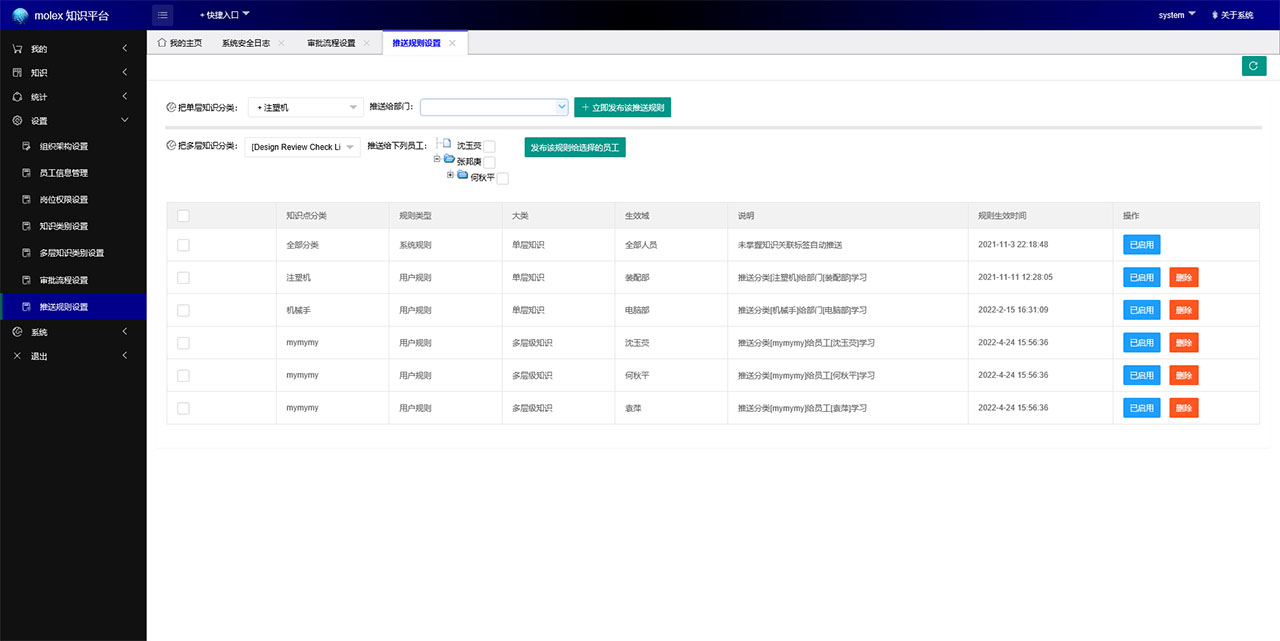Switch to the 我的主页 tab
This screenshot has width=1280, height=641.
pyautogui.click(x=180, y=43)
